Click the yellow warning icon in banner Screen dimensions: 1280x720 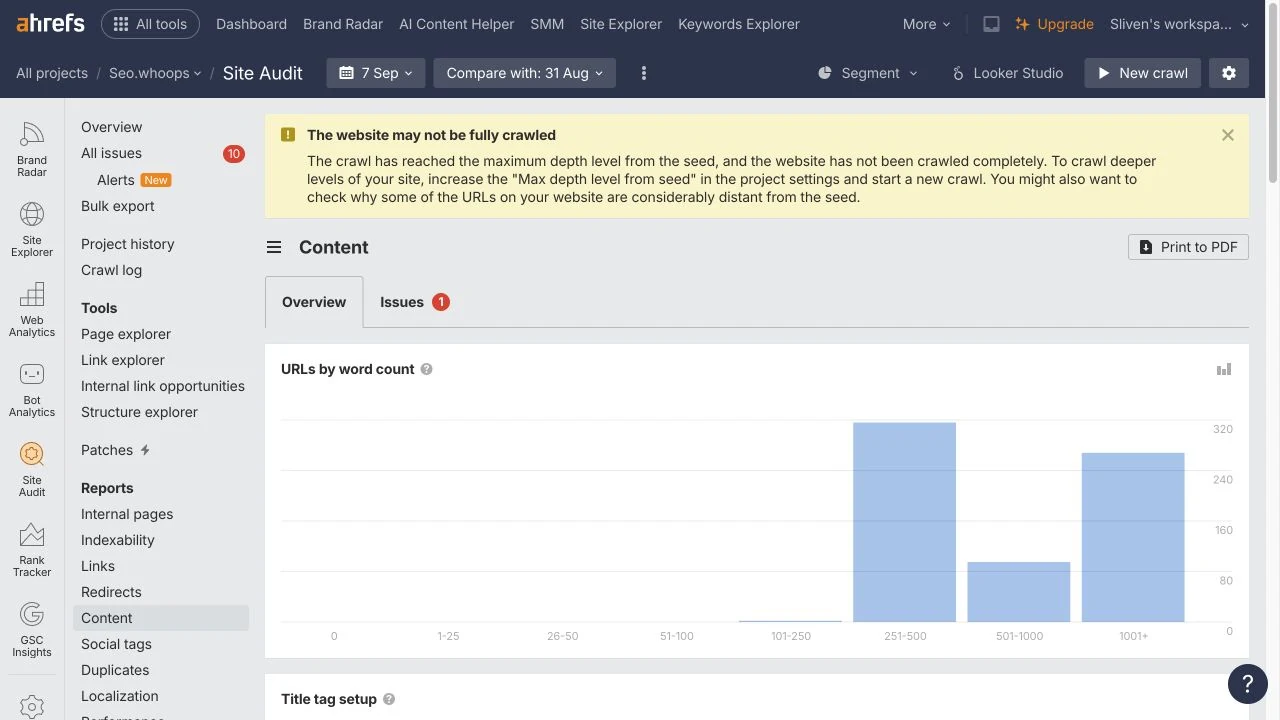coord(288,134)
